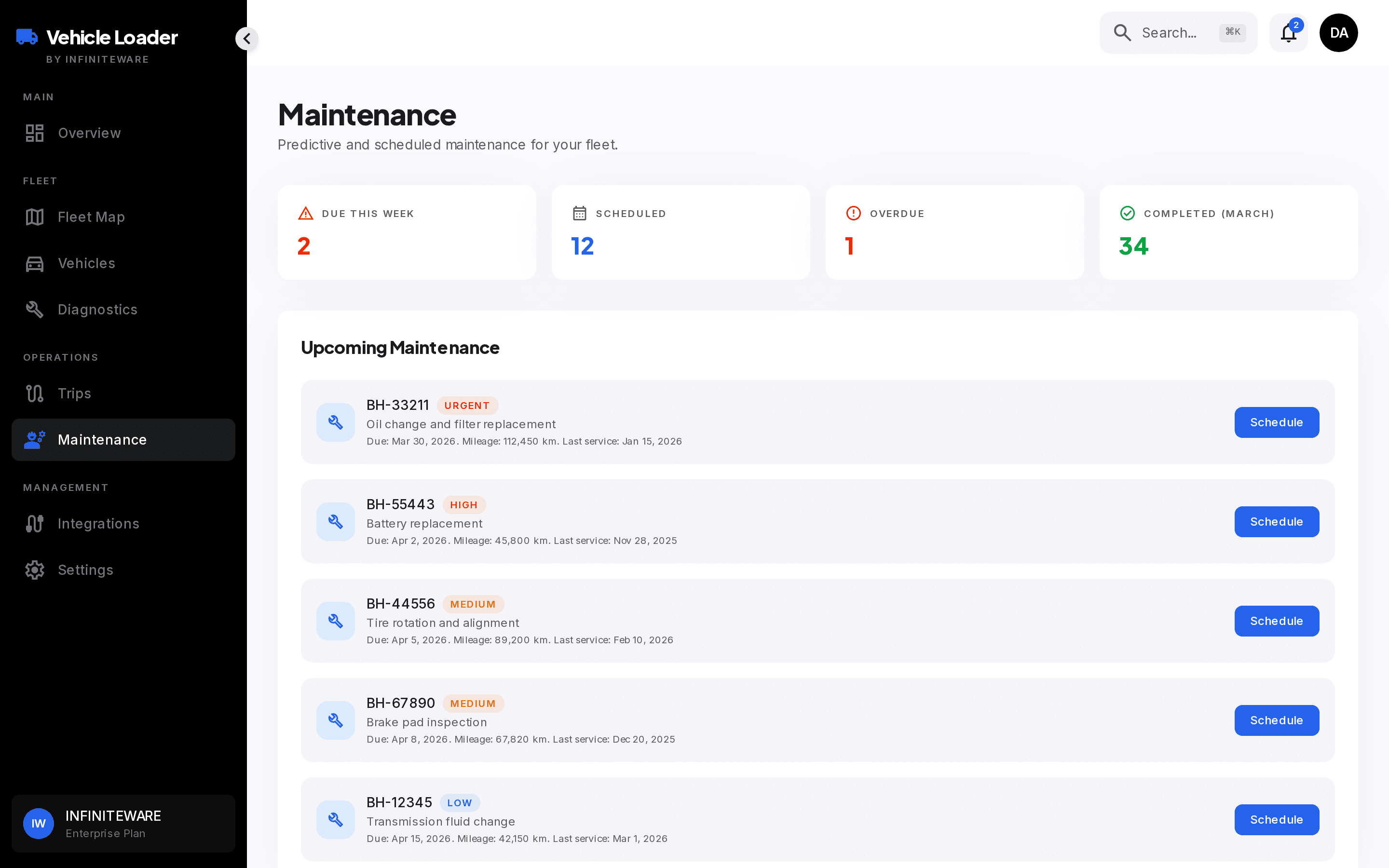Click the IW organization avatar
Image resolution: width=1389 pixels, height=868 pixels.
[x=39, y=824]
